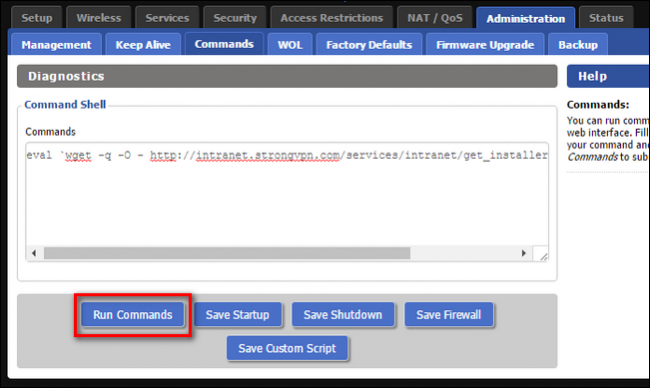Open the Setup tab
The height and width of the screenshot is (388, 650).
pyautogui.click(x=37, y=18)
